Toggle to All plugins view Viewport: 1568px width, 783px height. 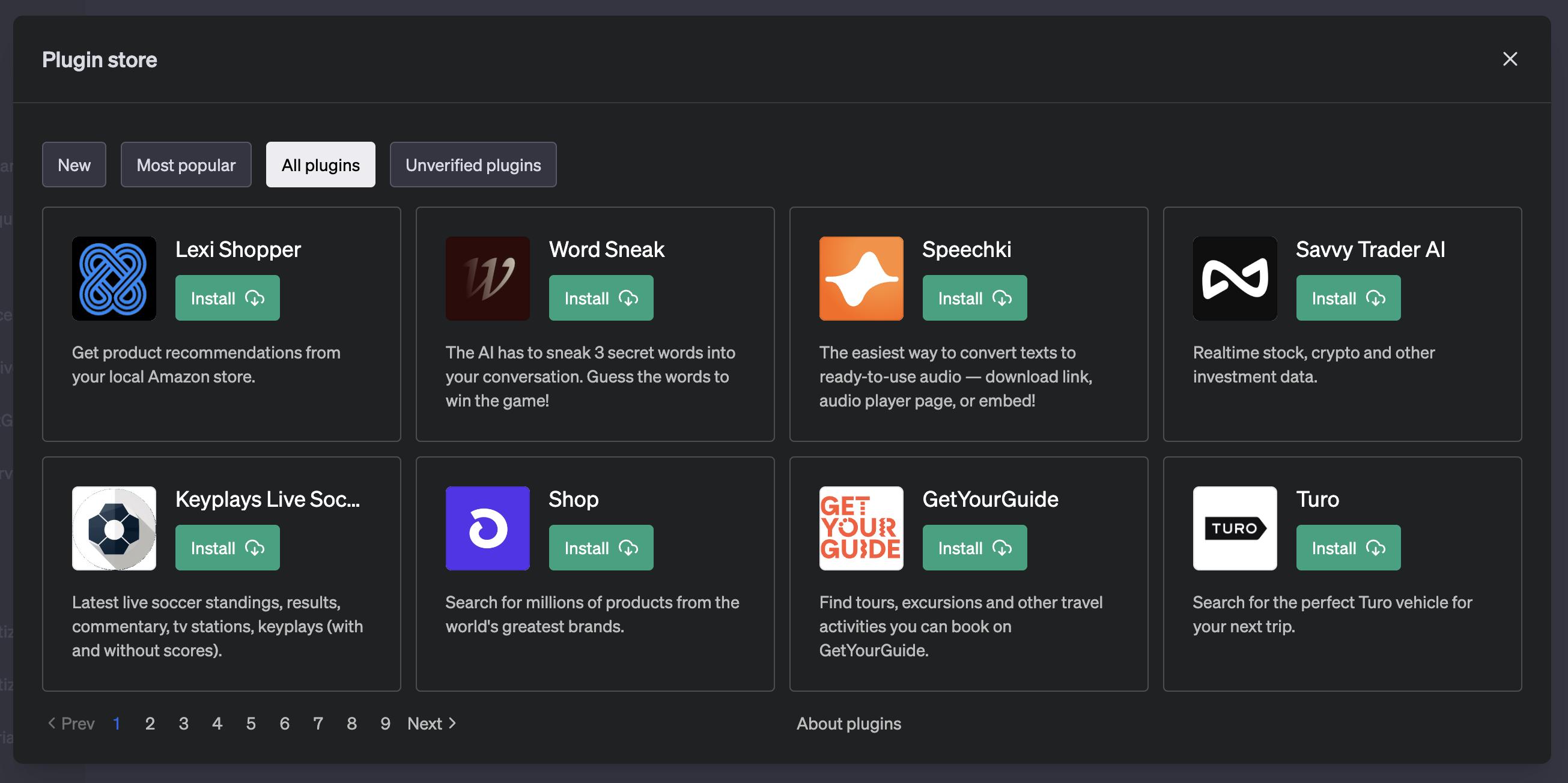point(321,164)
